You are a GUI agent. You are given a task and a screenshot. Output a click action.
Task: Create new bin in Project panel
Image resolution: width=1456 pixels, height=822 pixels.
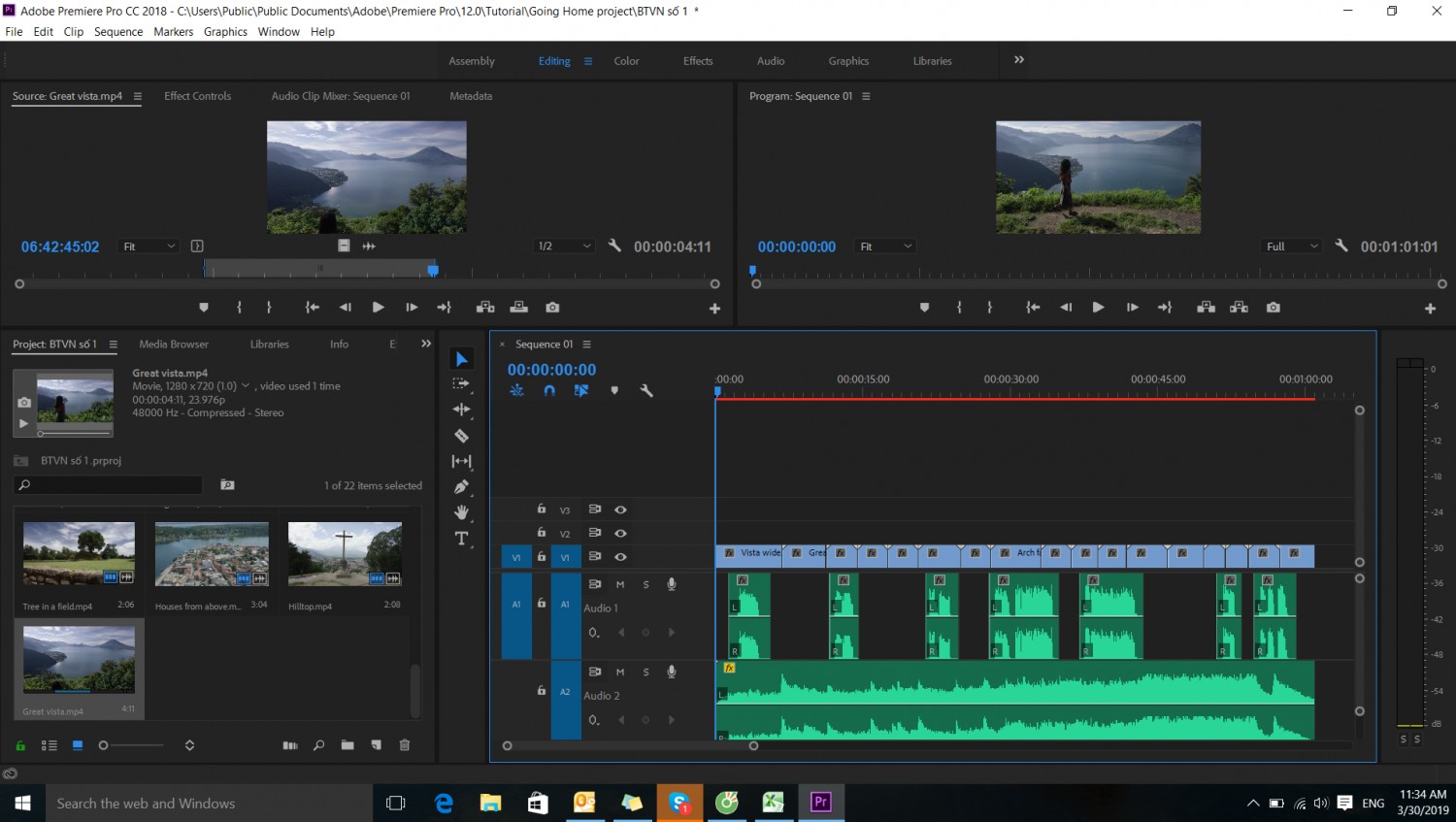[x=347, y=745]
